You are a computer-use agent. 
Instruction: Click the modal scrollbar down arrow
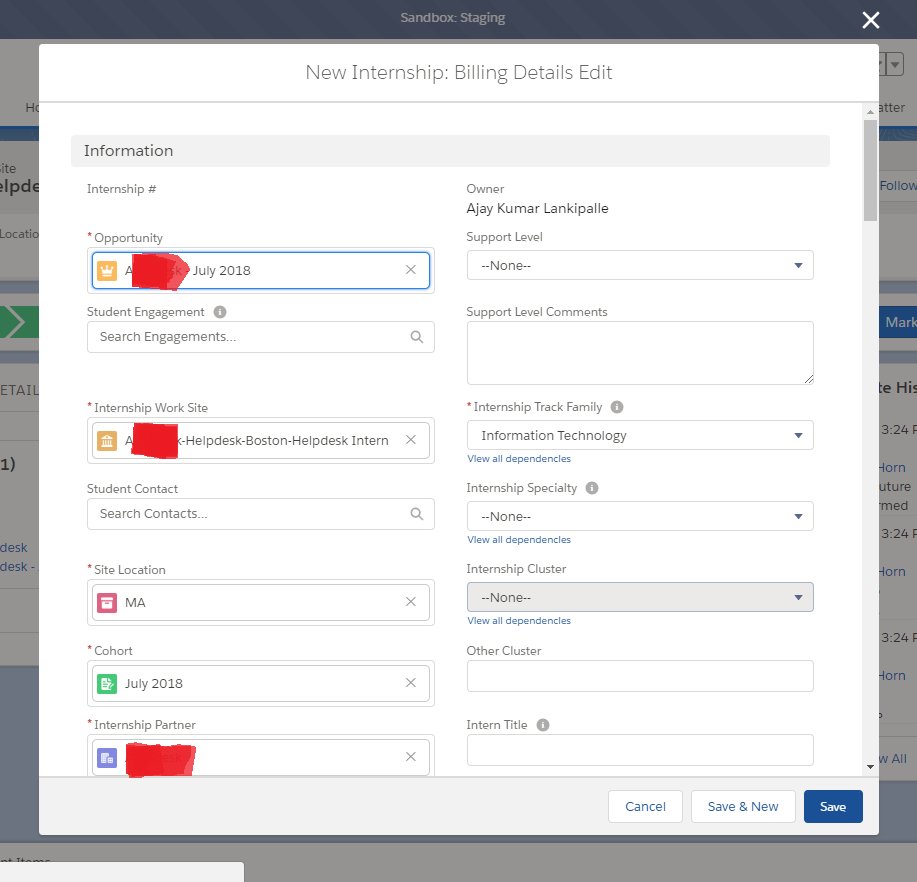point(870,767)
